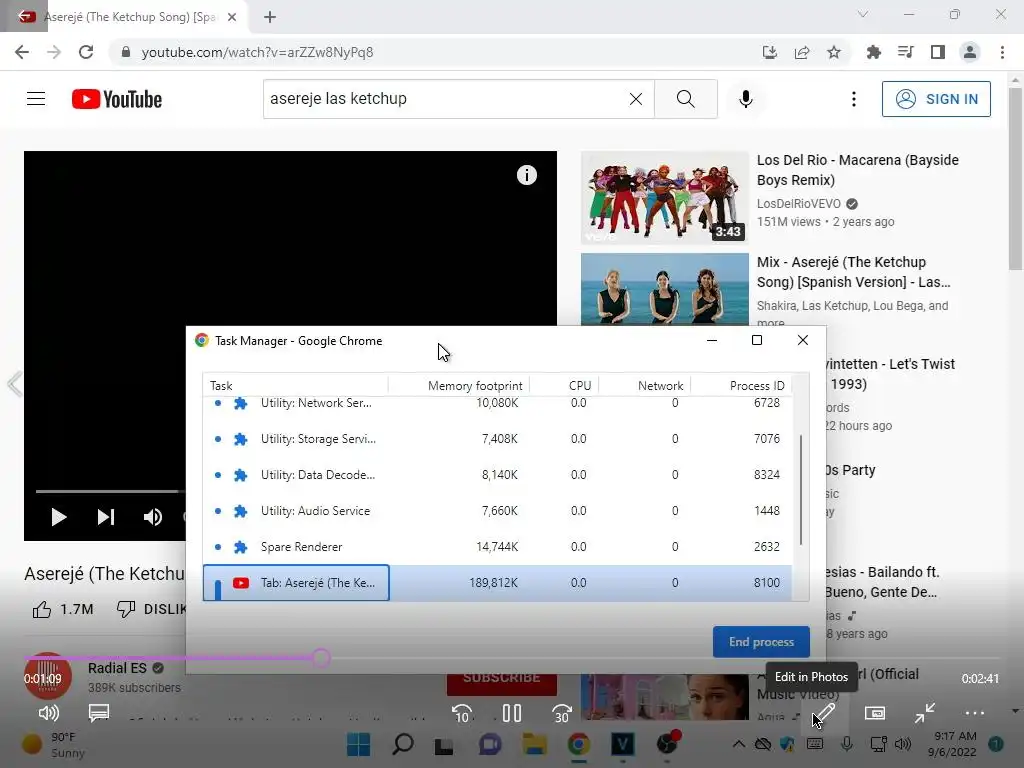Image resolution: width=1024 pixels, height=768 pixels.
Task: Open Chrome media controls icon
Action: coord(905,52)
